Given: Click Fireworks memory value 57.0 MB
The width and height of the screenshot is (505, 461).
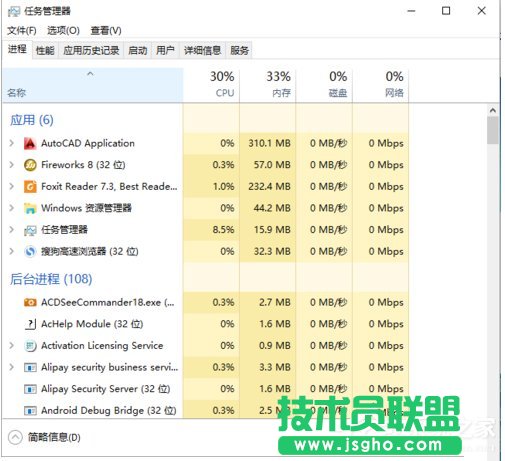Looking at the screenshot, I should pyautogui.click(x=272, y=165).
